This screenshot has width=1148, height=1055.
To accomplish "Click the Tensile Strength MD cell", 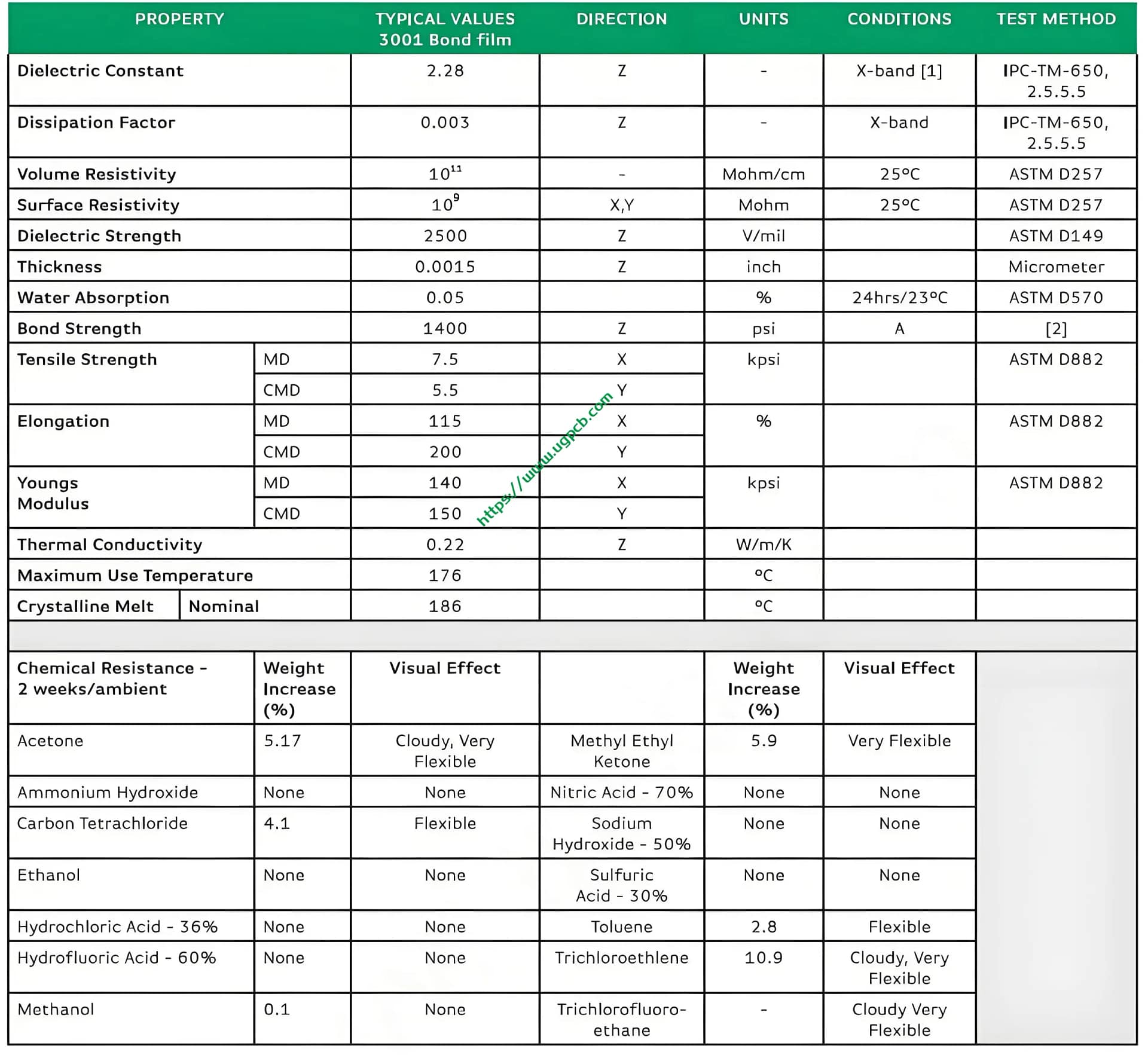I will click(x=277, y=360).
